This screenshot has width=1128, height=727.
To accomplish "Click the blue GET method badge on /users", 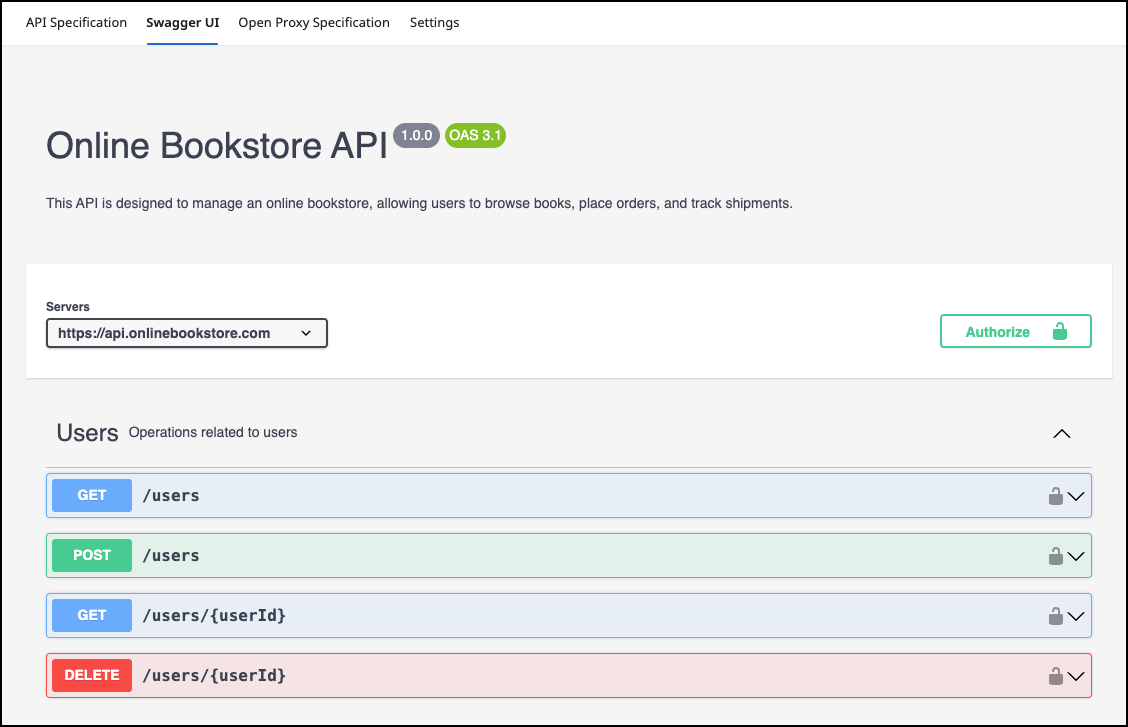I will (x=91, y=495).
